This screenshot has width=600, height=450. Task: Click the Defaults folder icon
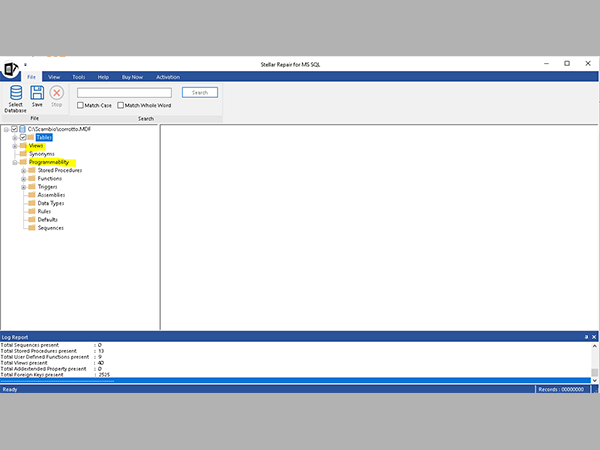coord(32,220)
